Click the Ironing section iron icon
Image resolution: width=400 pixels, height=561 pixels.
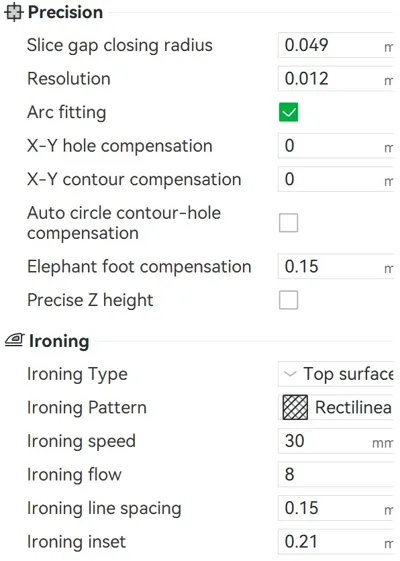[15, 340]
